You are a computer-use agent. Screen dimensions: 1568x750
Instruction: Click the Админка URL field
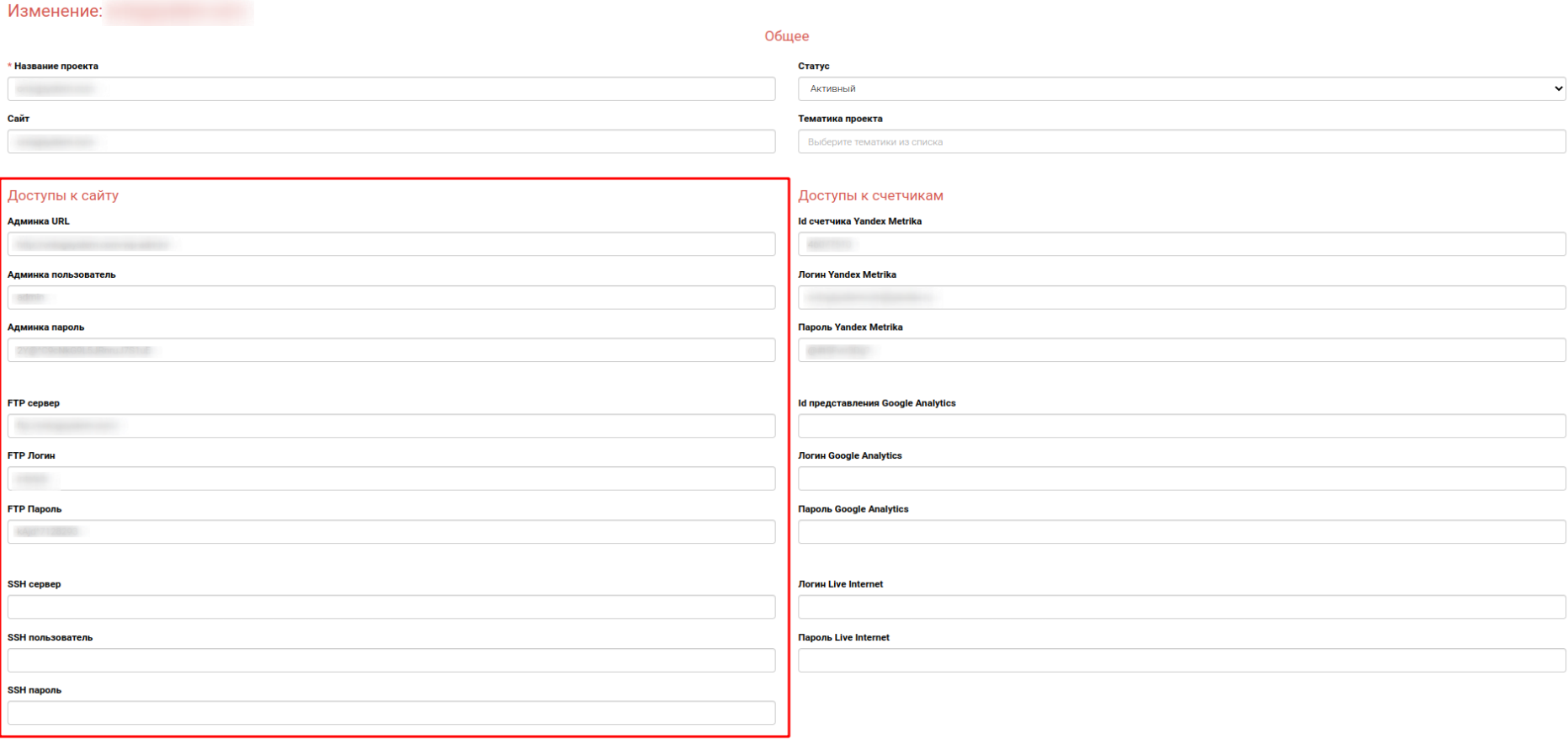391,244
